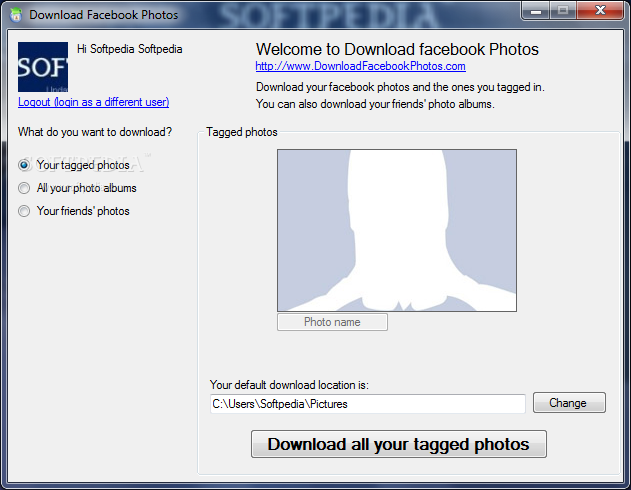Click the Hi Softpedia Softpedia greeting text
631x490 pixels.
click(130, 49)
